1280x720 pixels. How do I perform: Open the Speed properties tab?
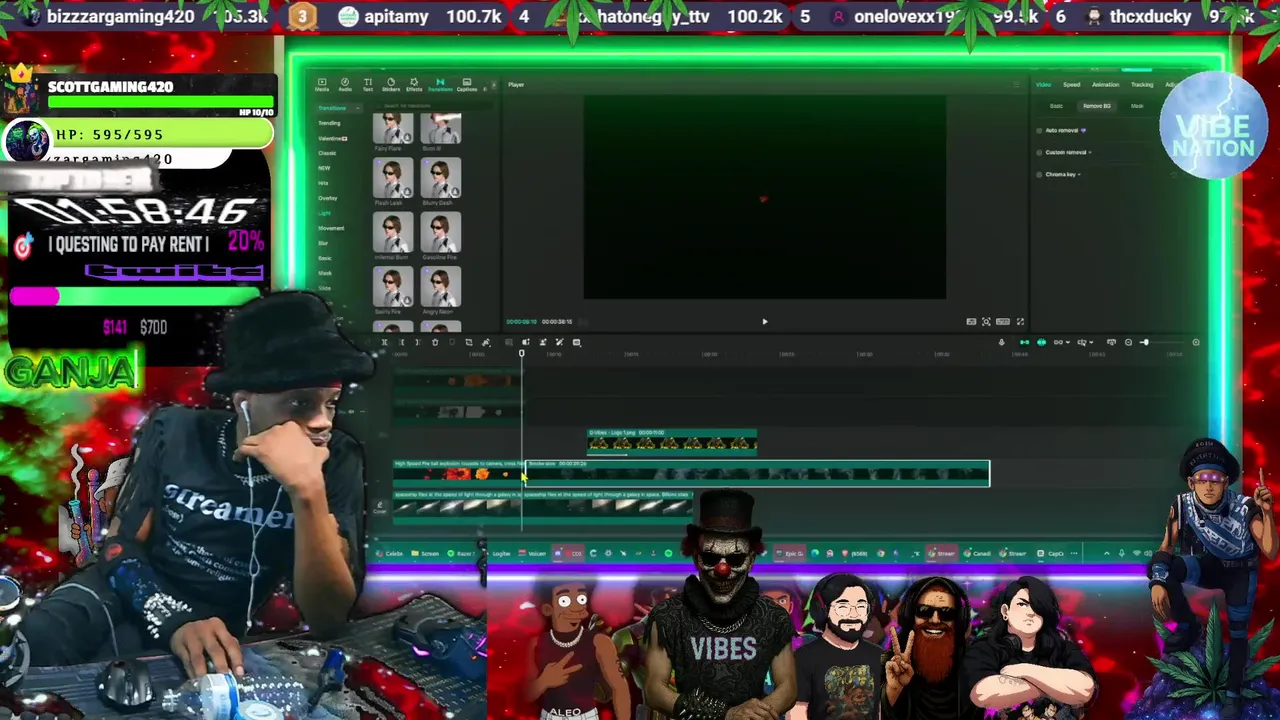point(1072,85)
